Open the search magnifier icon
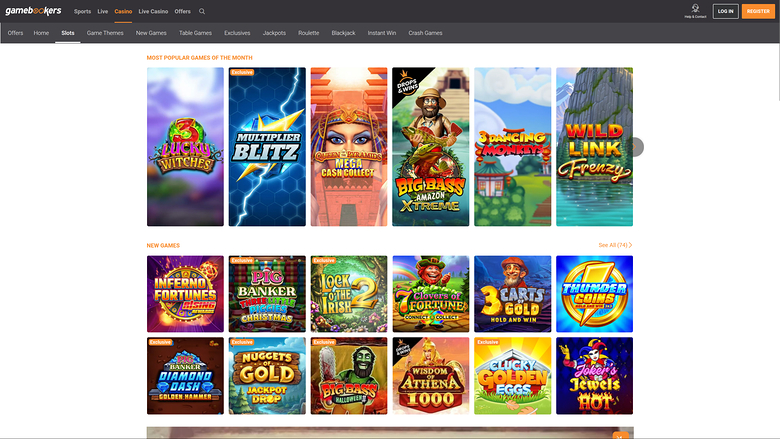This screenshot has height=439, width=780. pos(202,11)
